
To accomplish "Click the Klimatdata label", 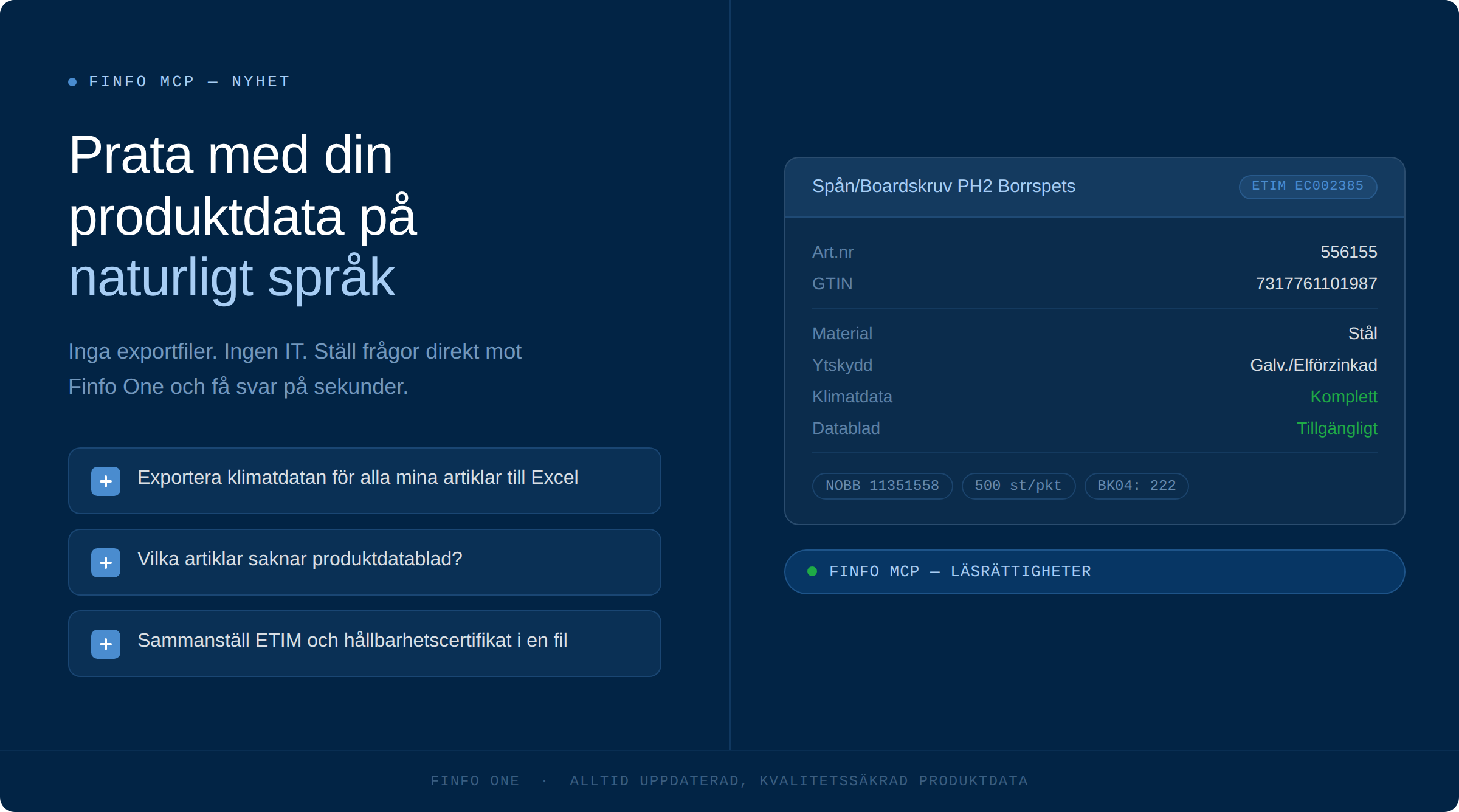I will (852, 396).
